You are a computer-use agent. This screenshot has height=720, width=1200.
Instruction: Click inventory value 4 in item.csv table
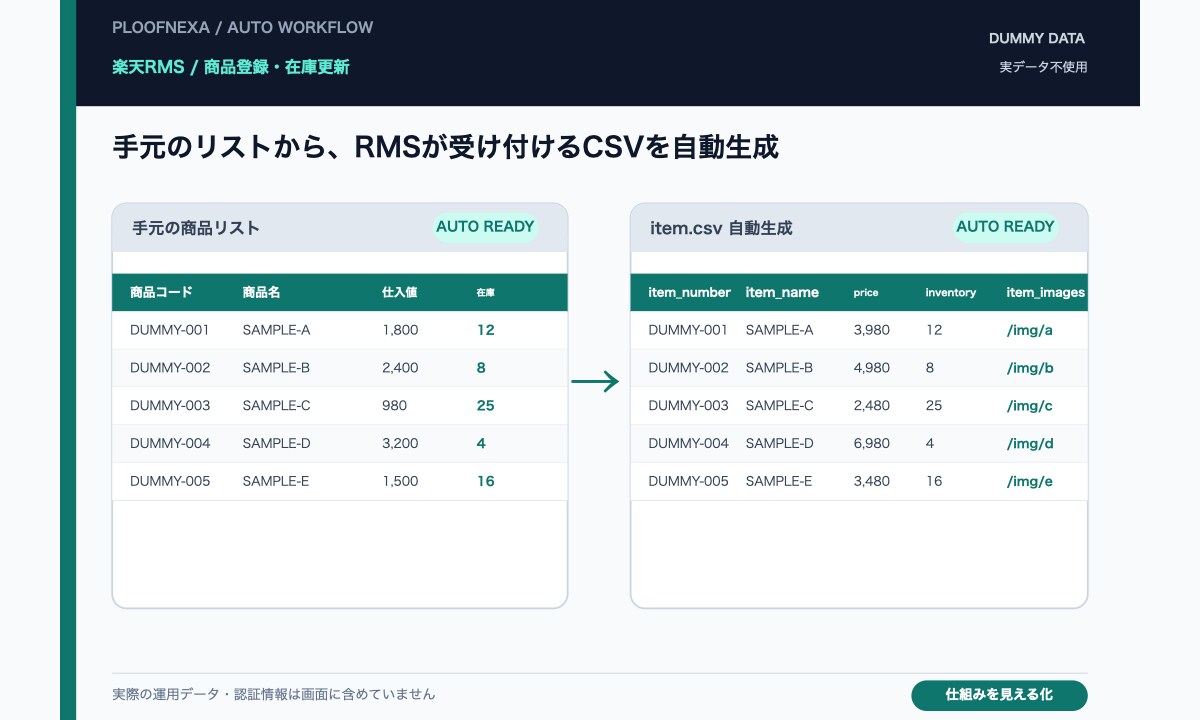coord(930,443)
